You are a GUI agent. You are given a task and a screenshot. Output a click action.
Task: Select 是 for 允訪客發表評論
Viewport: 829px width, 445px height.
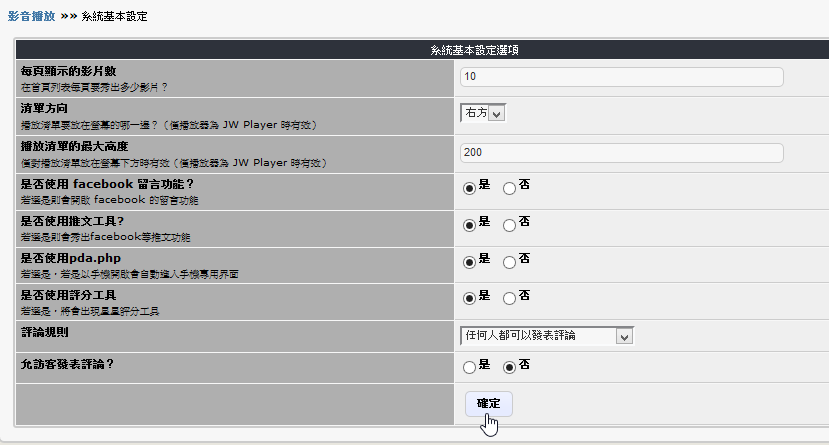469,368
